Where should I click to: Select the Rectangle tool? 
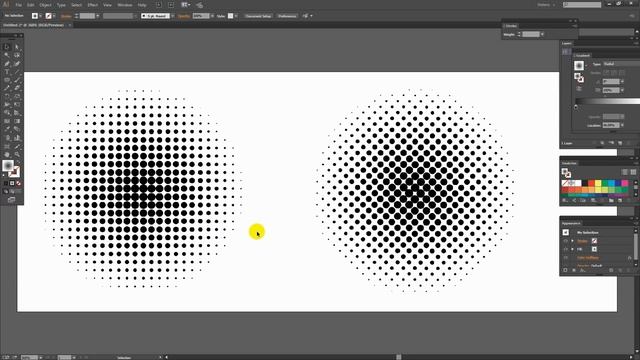click(7, 80)
